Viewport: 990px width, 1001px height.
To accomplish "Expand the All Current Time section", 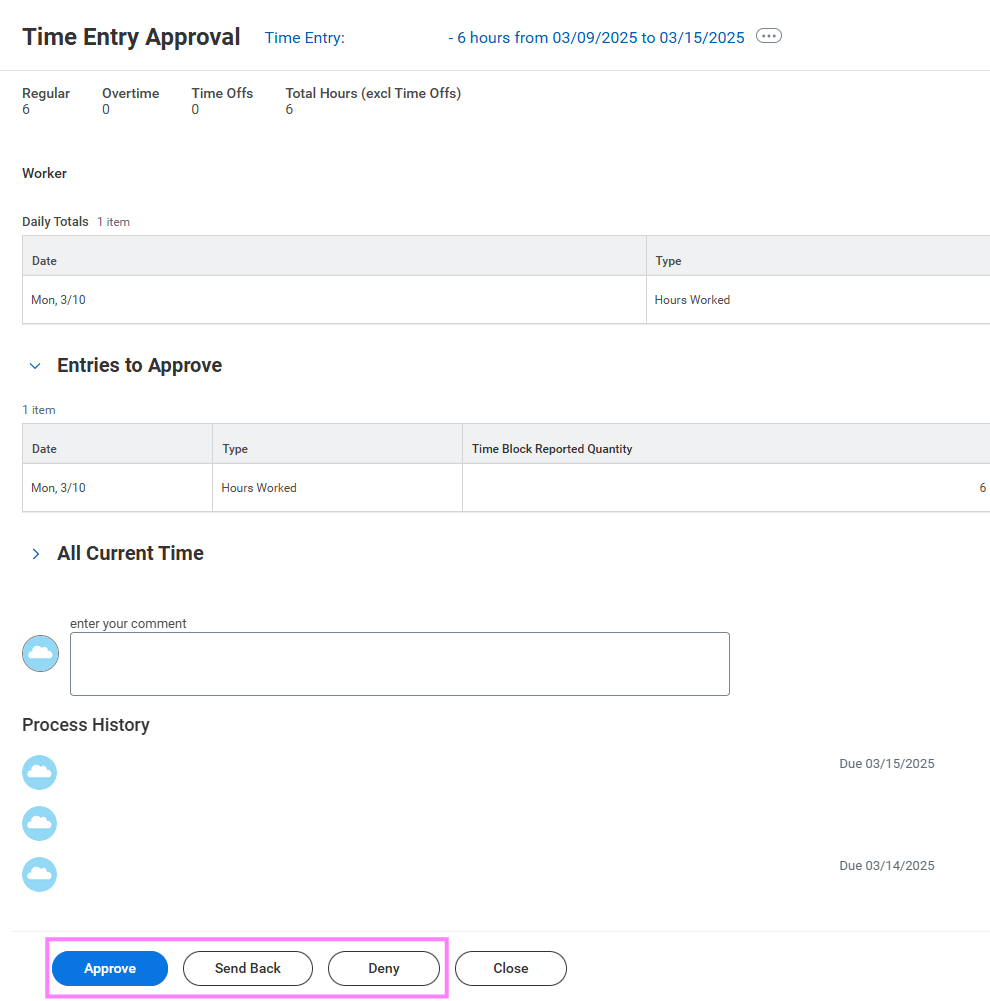I will [x=35, y=553].
